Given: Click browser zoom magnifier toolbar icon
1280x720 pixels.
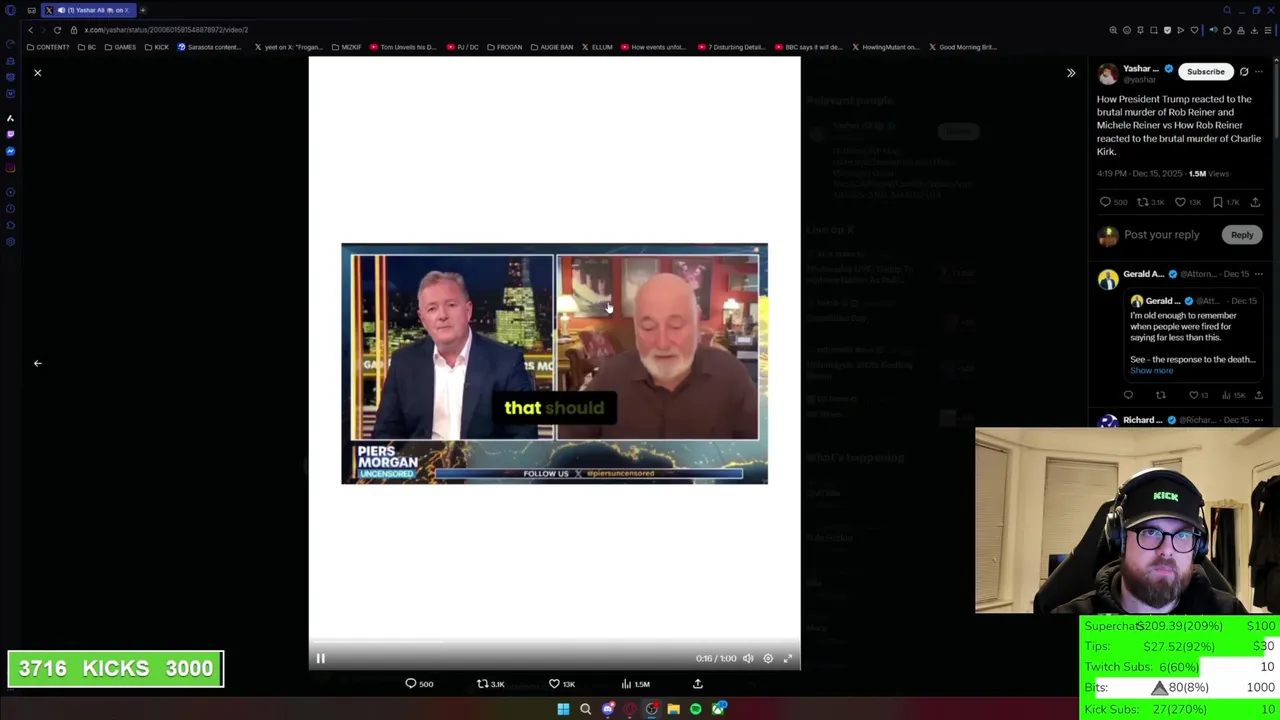Looking at the screenshot, I should tap(1113, 30).
